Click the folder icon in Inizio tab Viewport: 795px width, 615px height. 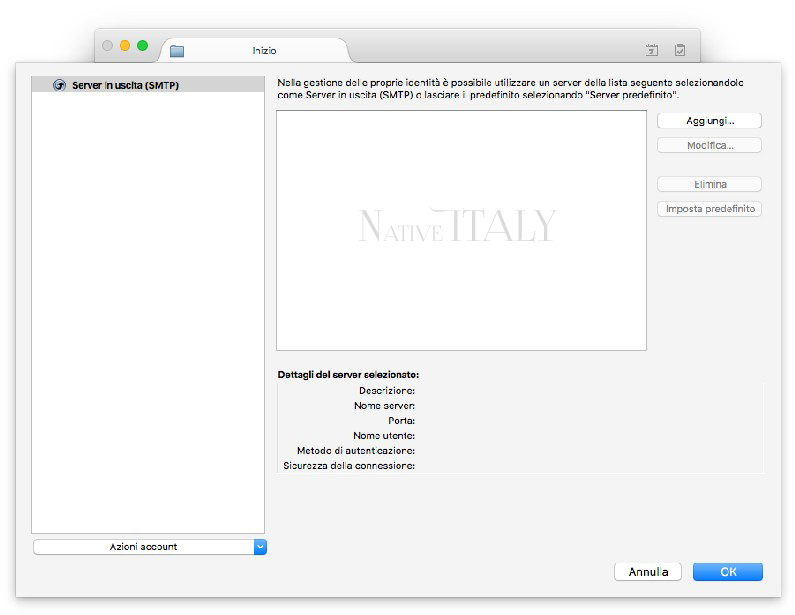coord(177,51)
